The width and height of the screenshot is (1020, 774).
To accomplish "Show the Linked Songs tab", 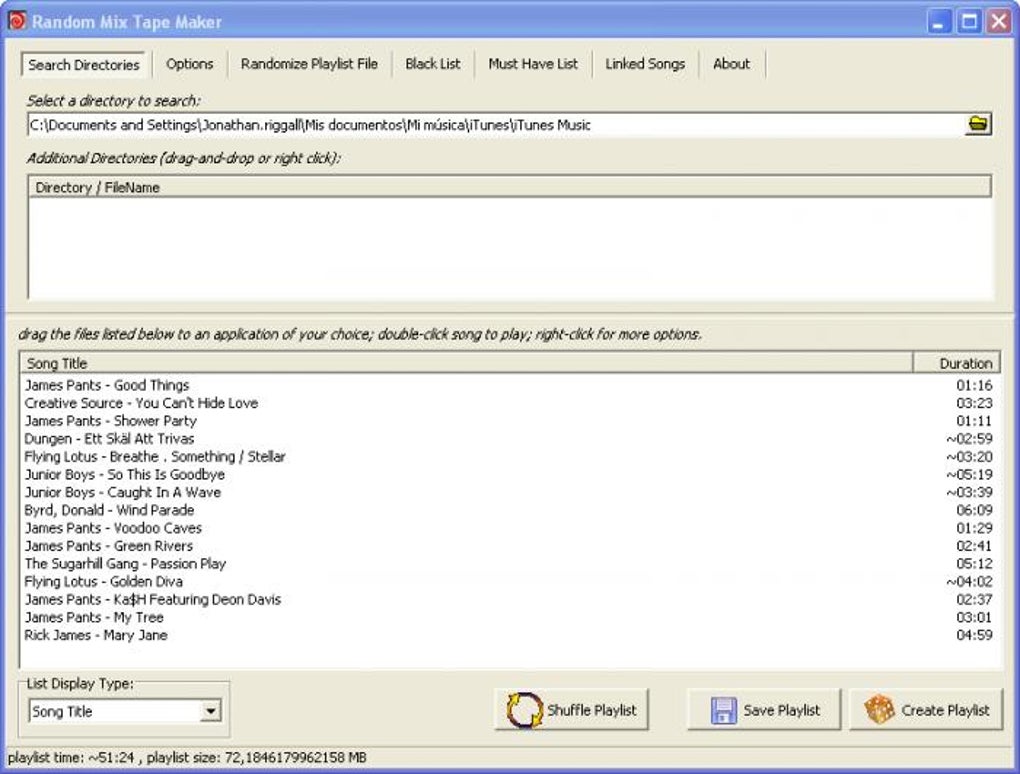I will 645,64.
